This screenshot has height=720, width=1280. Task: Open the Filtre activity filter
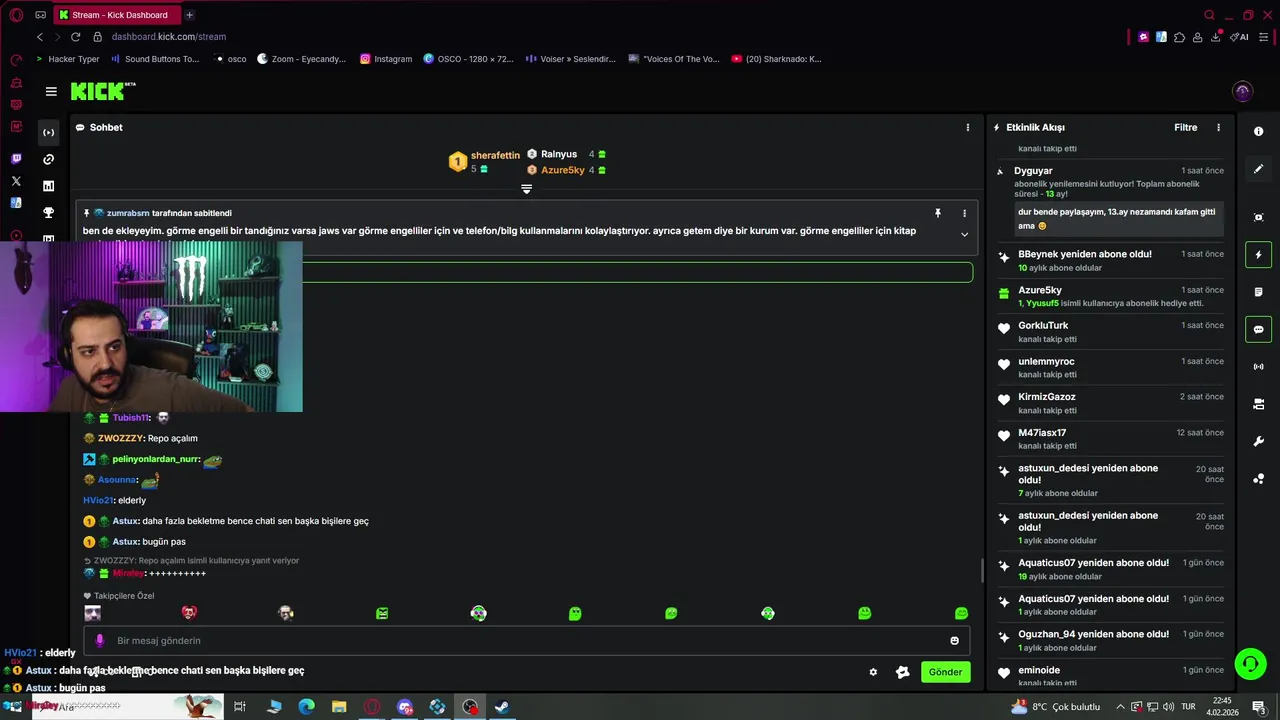point(1185,127)
